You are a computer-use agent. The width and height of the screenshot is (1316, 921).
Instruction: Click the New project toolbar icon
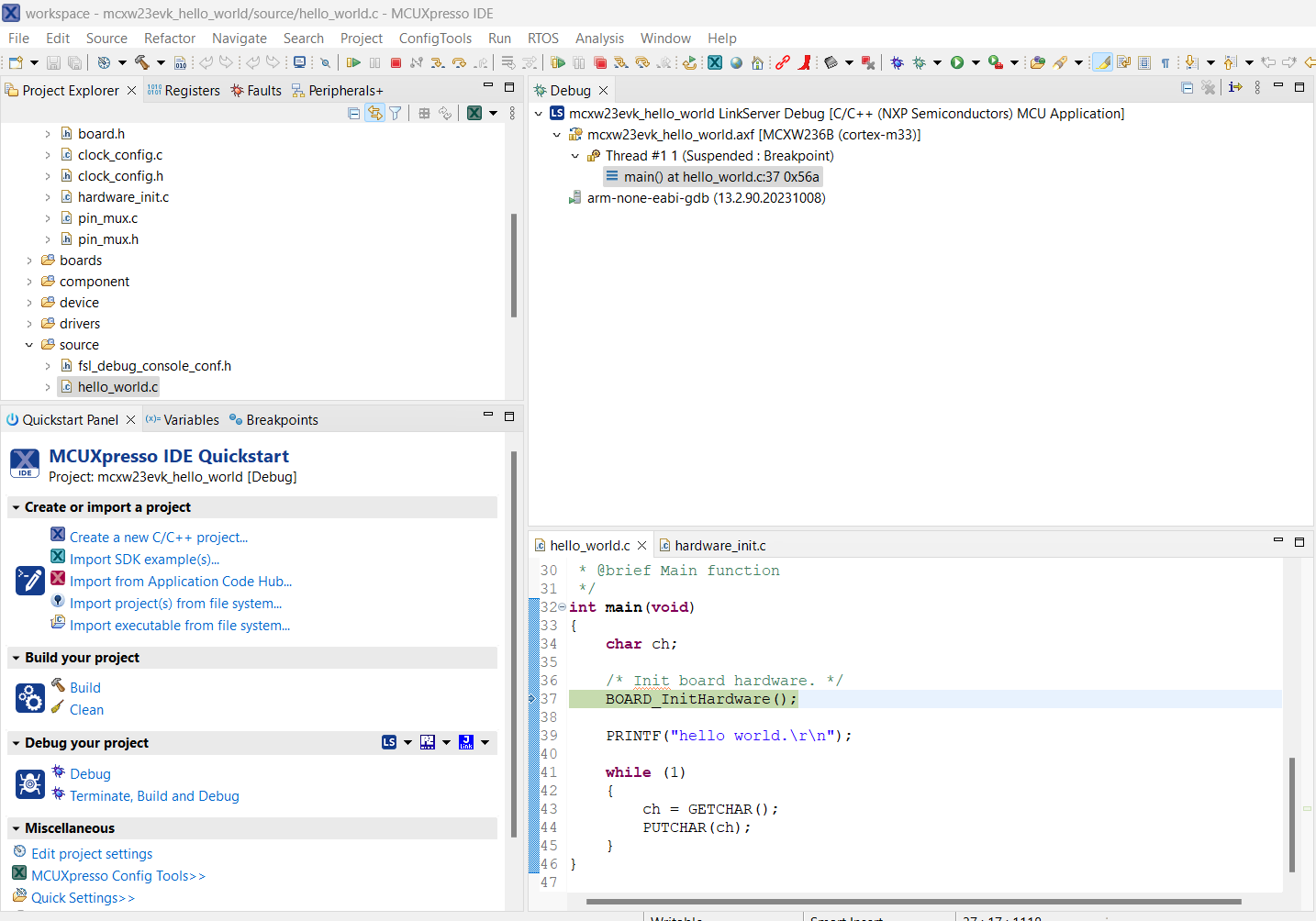(x=16, y=62)
